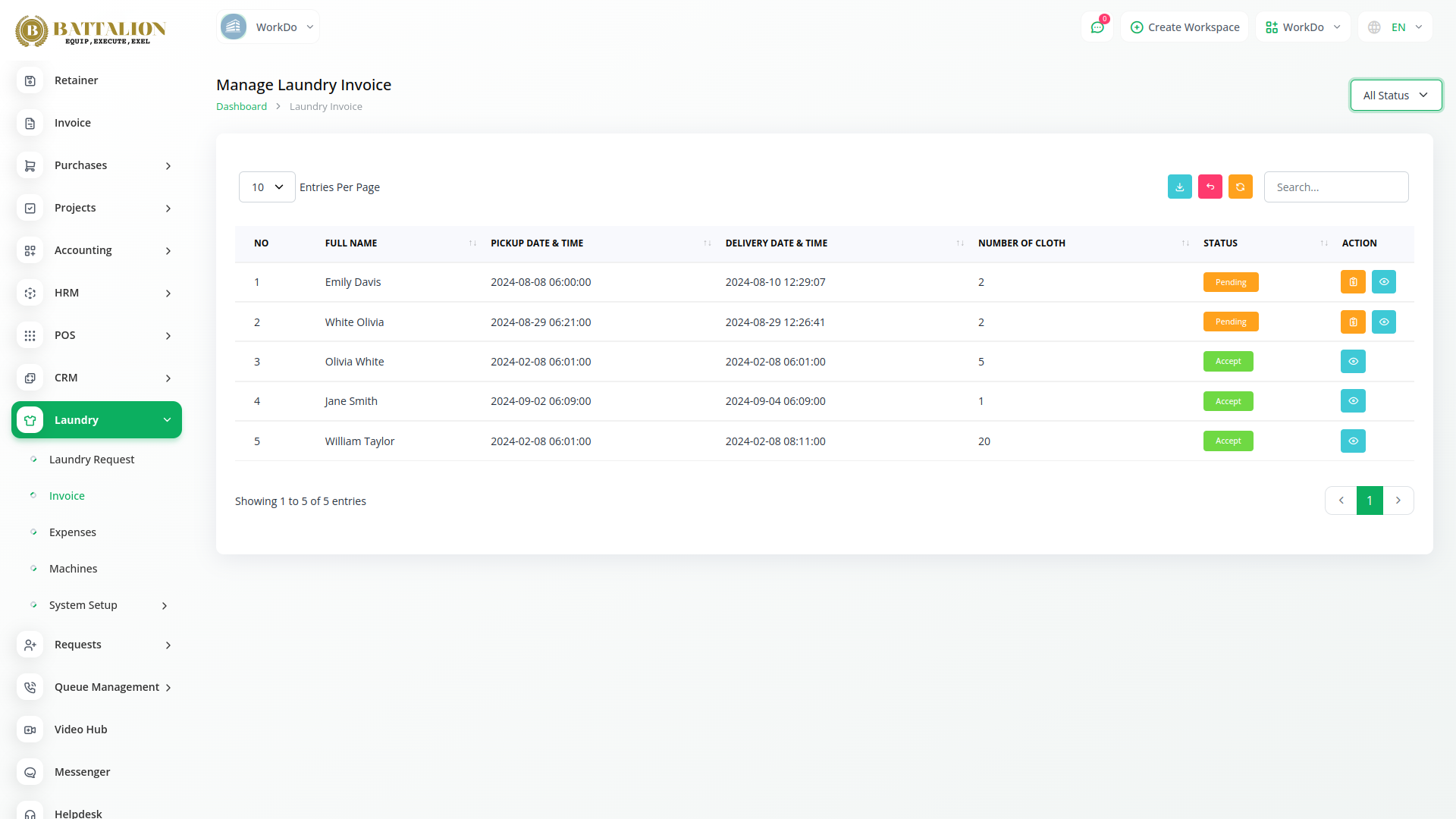Follow the Dashboard breadcrumb link
The height and width of the screenshot is (819, 1456).
pos(241,107)
